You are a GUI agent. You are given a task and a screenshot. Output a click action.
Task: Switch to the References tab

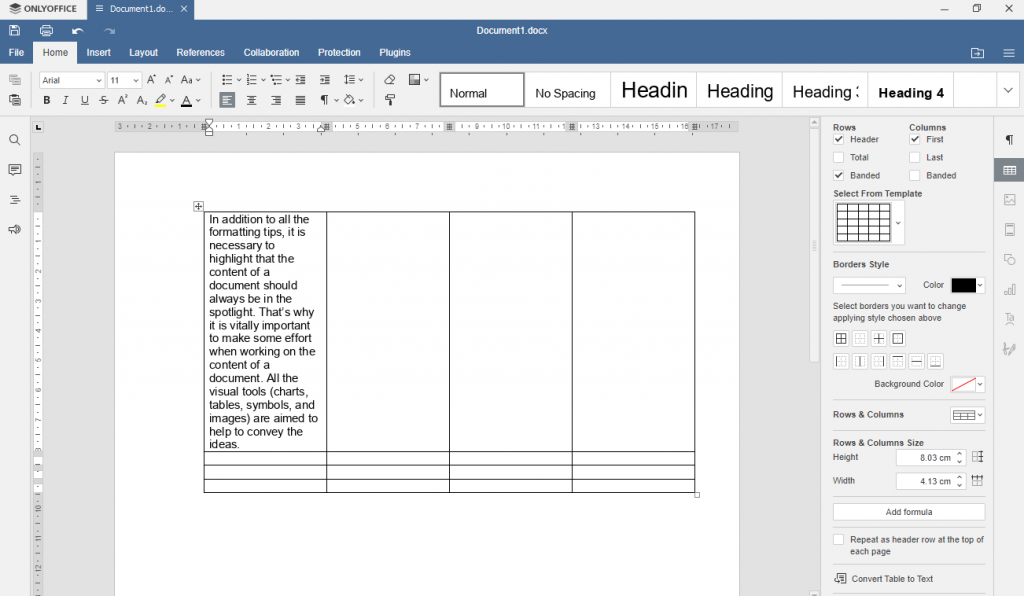pos(200,52)
